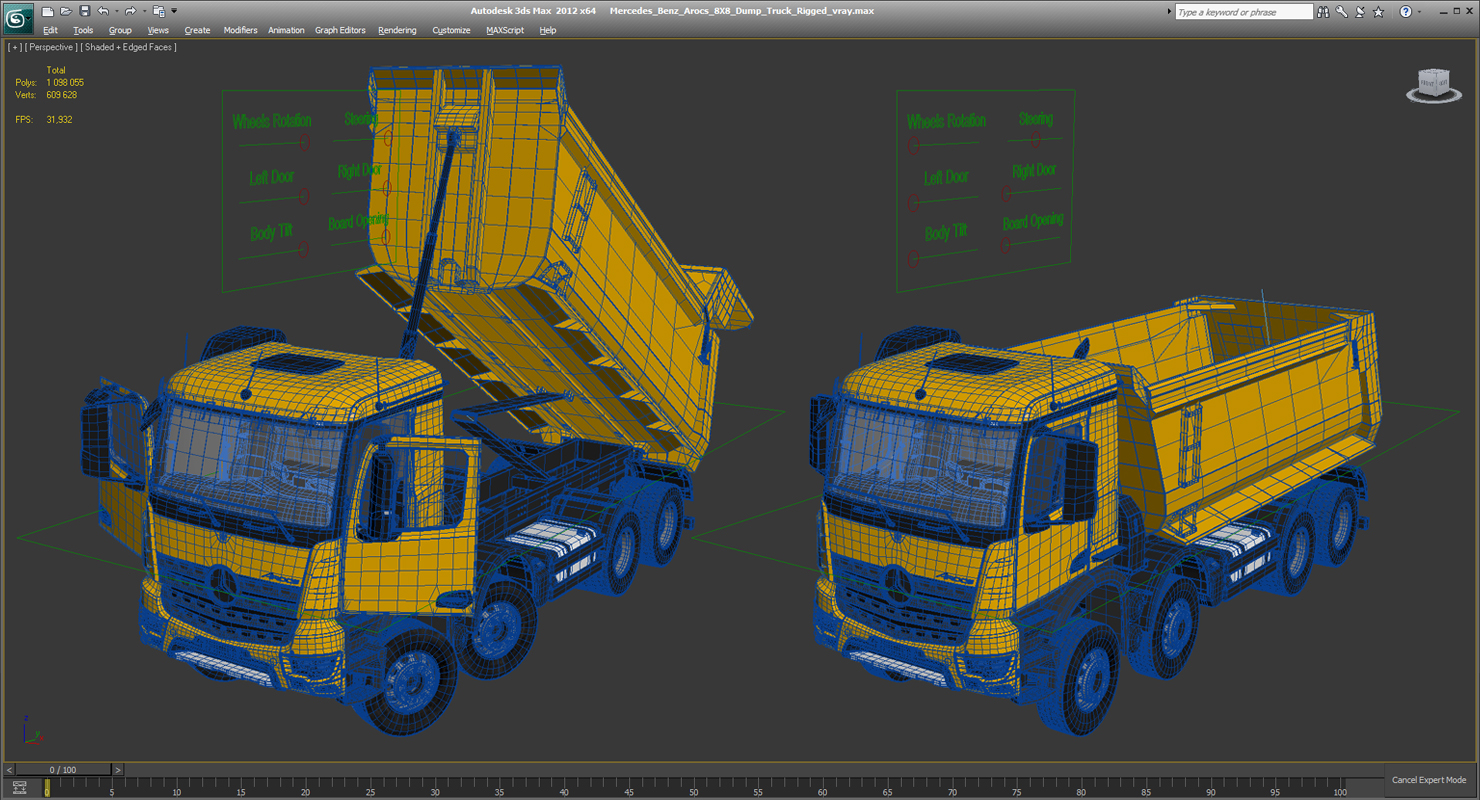The height and width of the screenshot is (800, 1480).
Task: Click the binoculars search icon
Action: pyautogui.click(x=1323, y=12)
